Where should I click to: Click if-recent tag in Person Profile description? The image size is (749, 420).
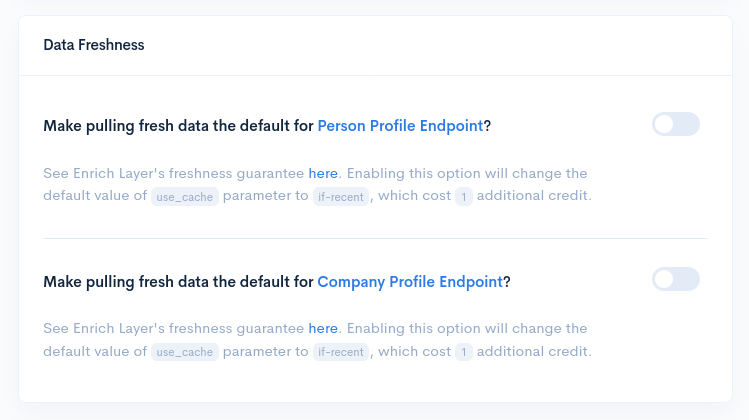point(341,196)
